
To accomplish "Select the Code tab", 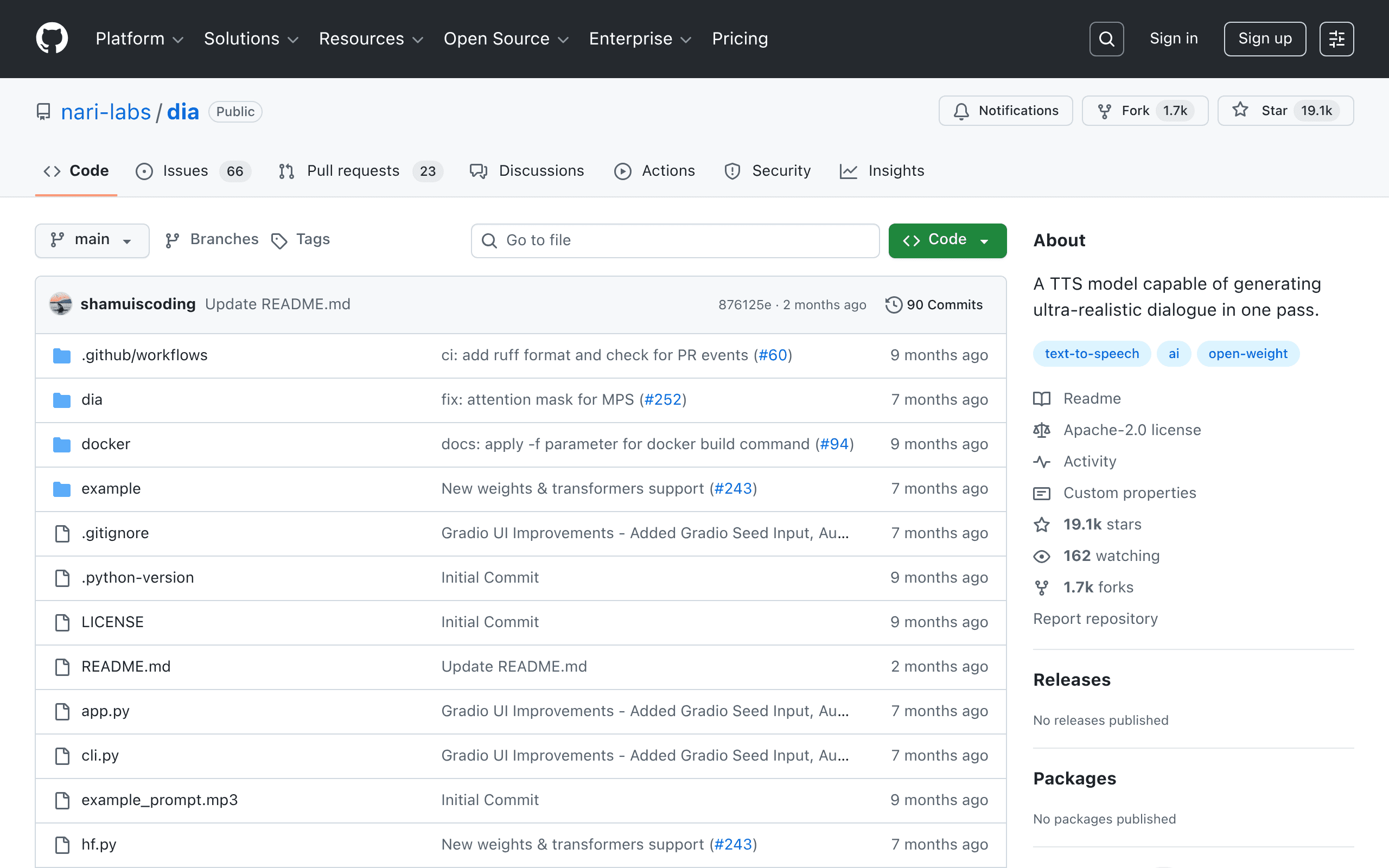I will click(x=76, y=171).
